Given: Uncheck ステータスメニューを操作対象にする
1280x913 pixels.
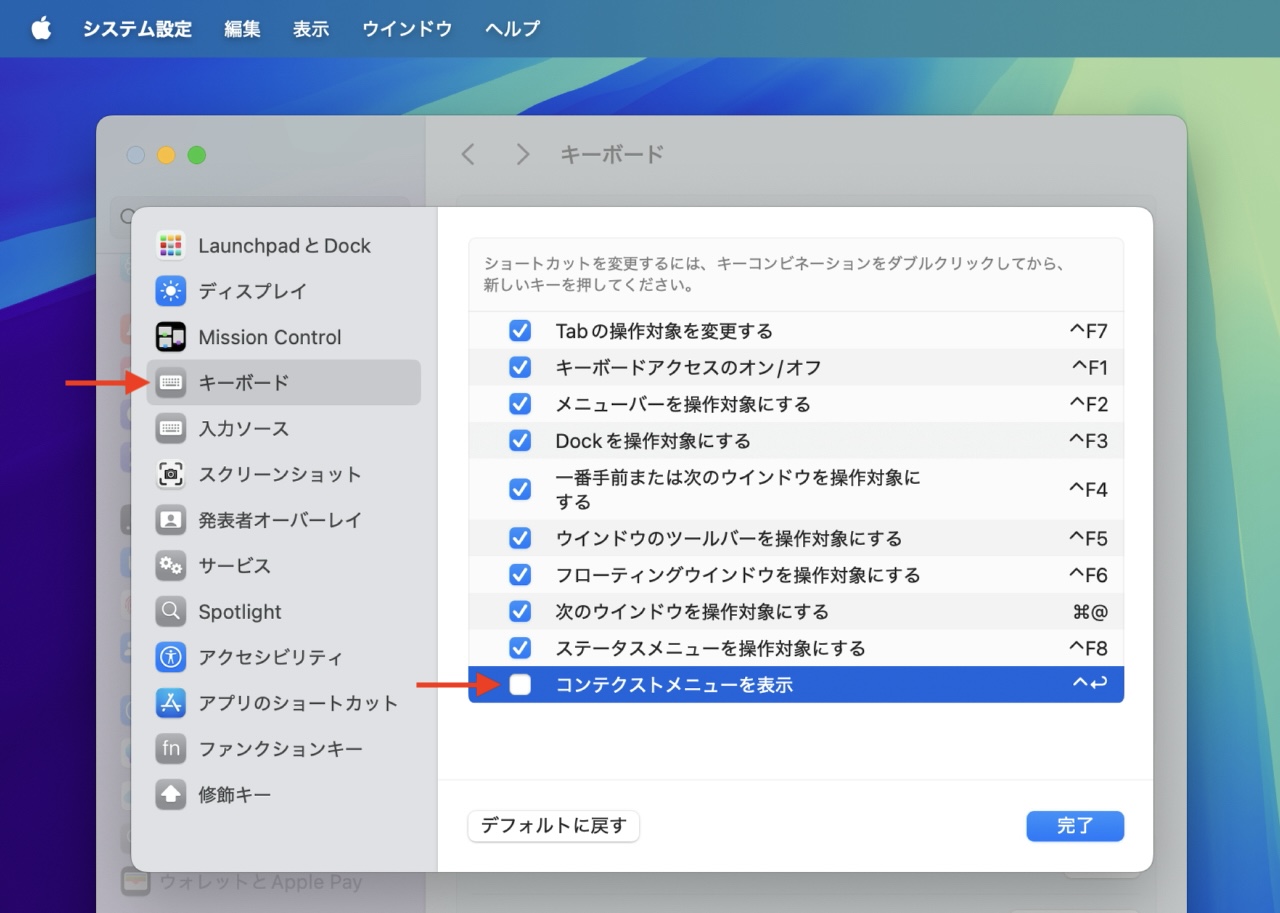Looking at the screenshot, I should [x=520, y=648].
